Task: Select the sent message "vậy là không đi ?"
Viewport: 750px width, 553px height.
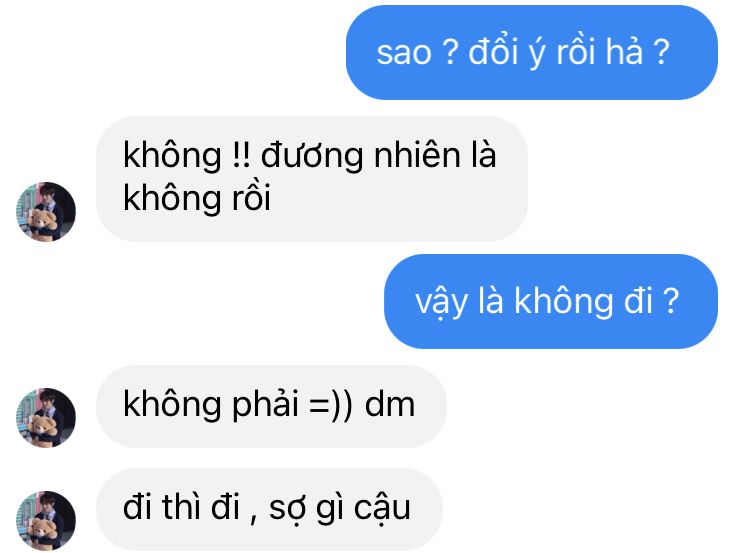Action: point(551,301)
